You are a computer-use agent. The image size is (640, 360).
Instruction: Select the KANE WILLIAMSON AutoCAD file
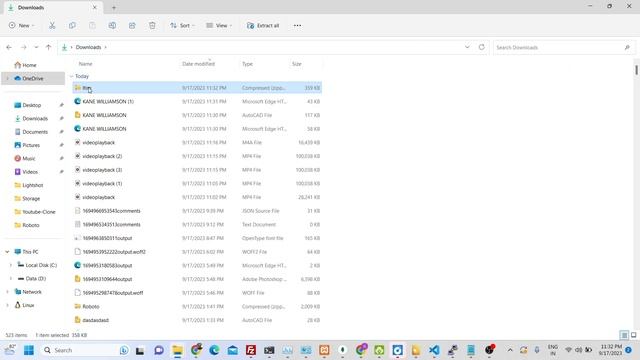pyautogui.click(x=197, y=115)
